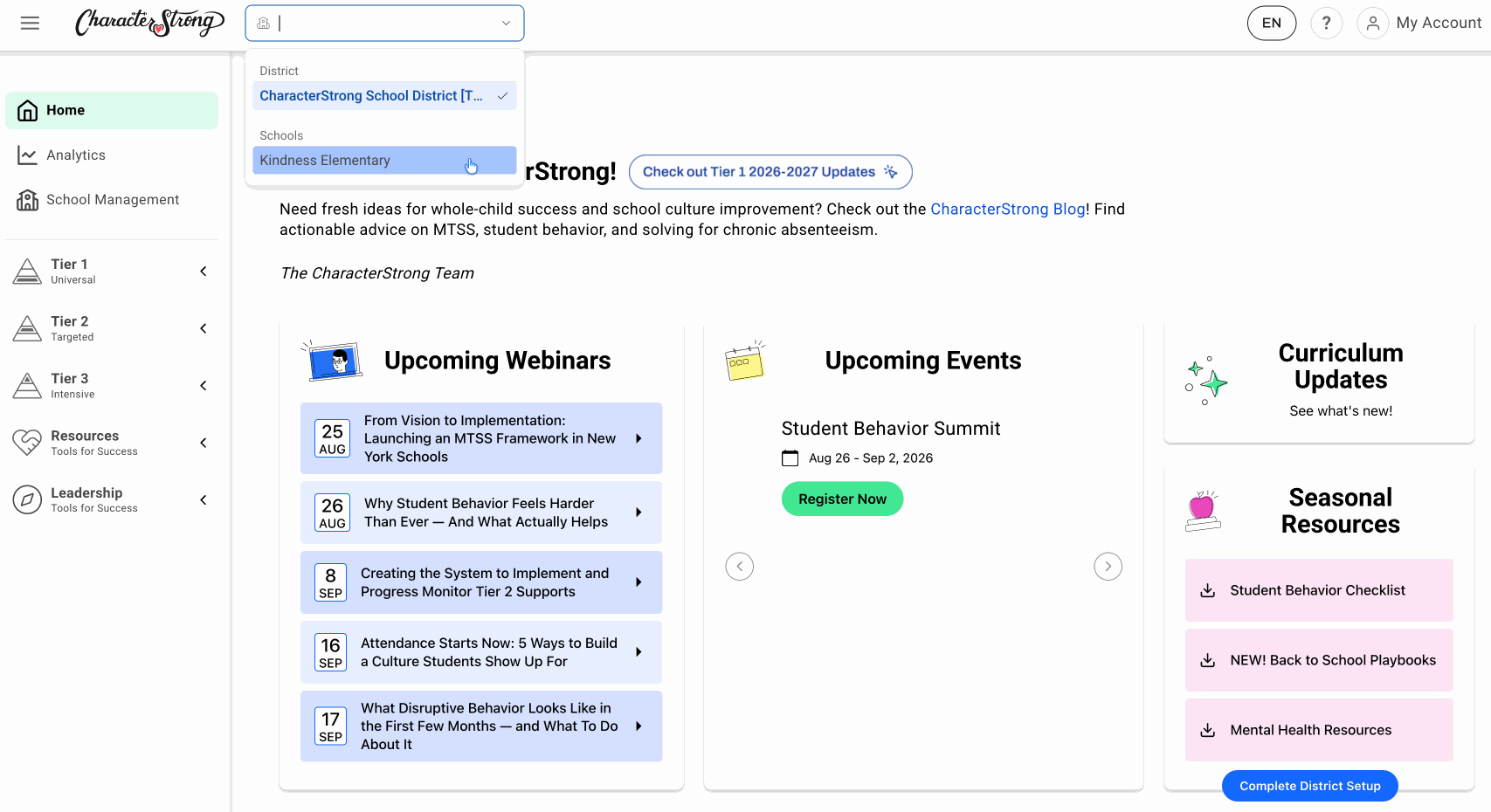The image size is (1491, 812).
Task: Expand the Tier 2 Targeted section
Action: coord(204,328)
